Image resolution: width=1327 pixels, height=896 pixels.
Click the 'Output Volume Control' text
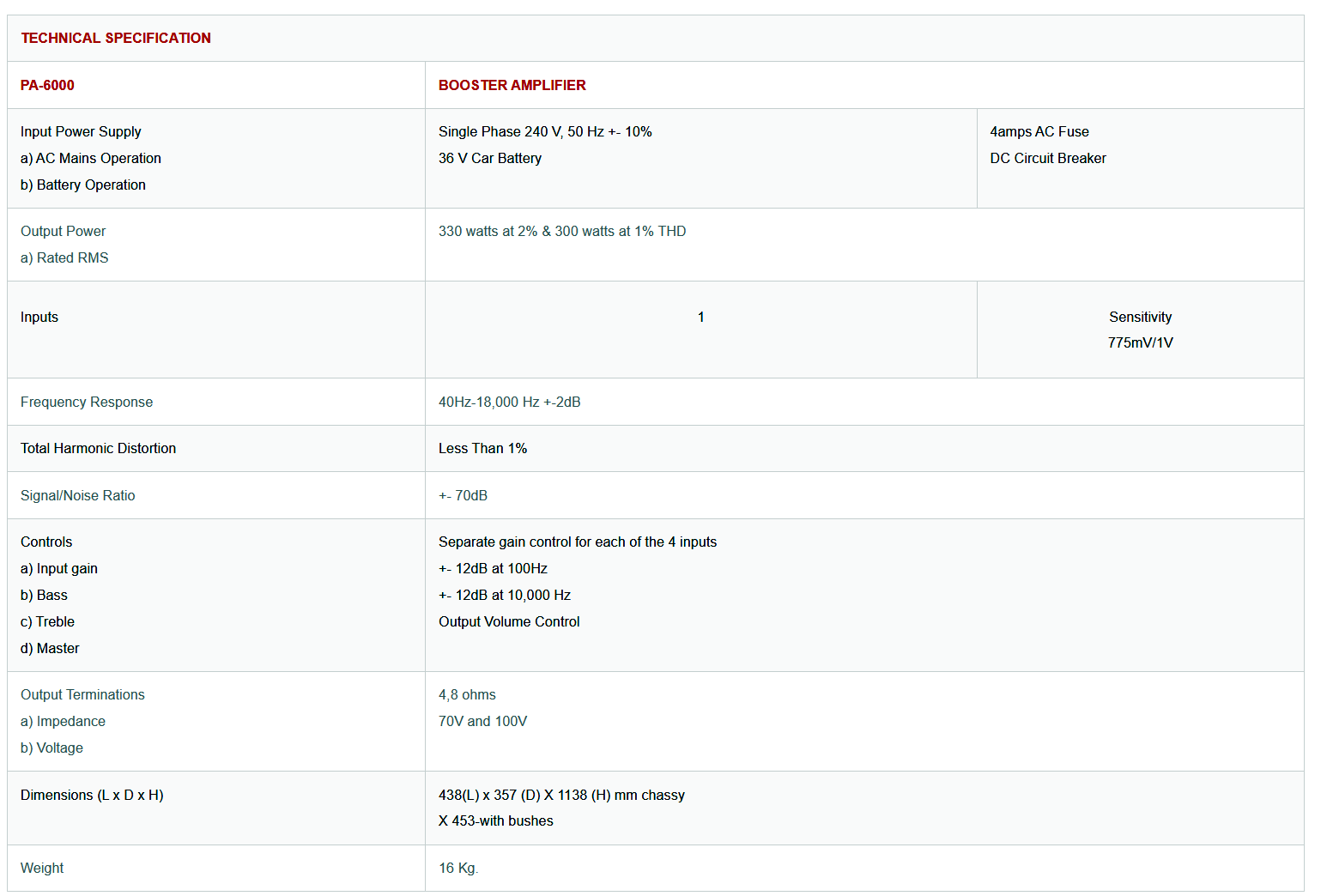pos(509,621)
